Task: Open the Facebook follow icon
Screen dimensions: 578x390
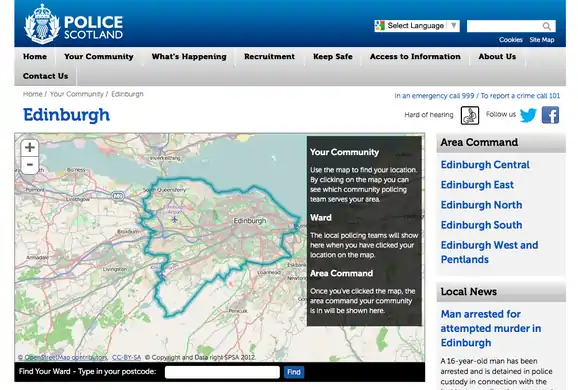Action: pyautogui.click(x=550, y=115)
